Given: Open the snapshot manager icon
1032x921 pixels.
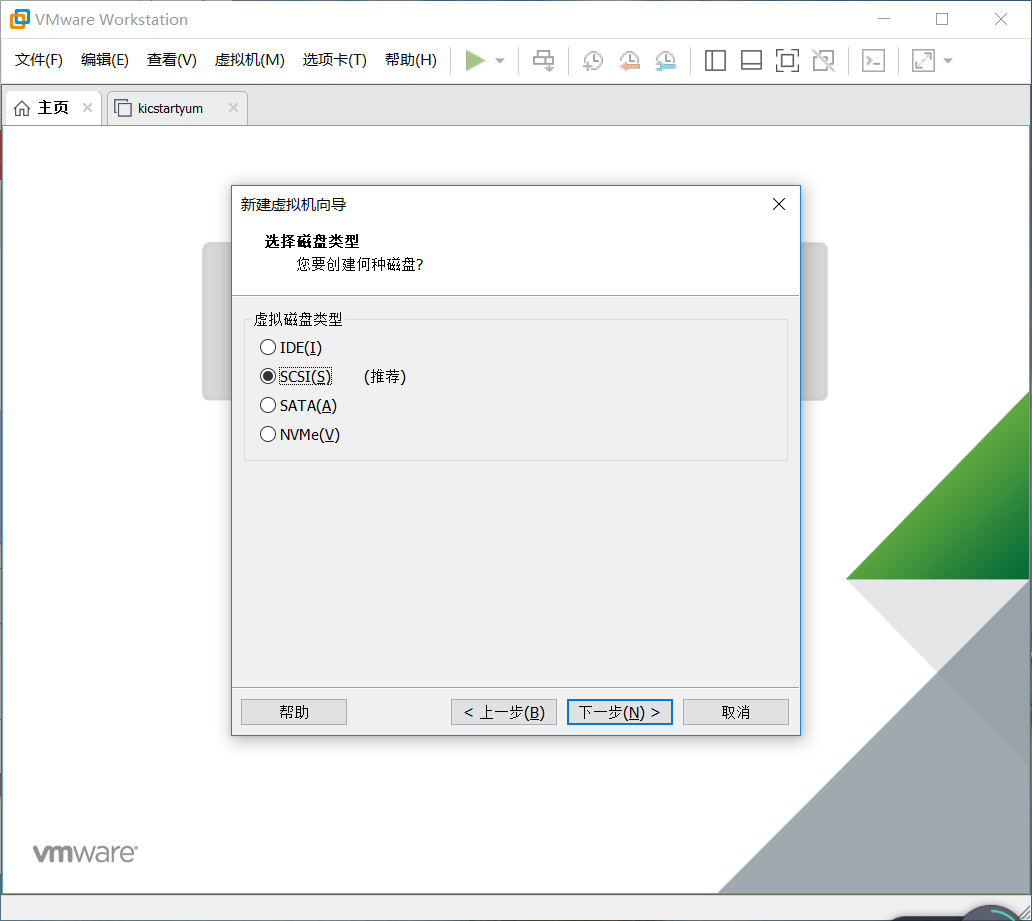Looking at the screenshot, I should (x=665, y=61).
